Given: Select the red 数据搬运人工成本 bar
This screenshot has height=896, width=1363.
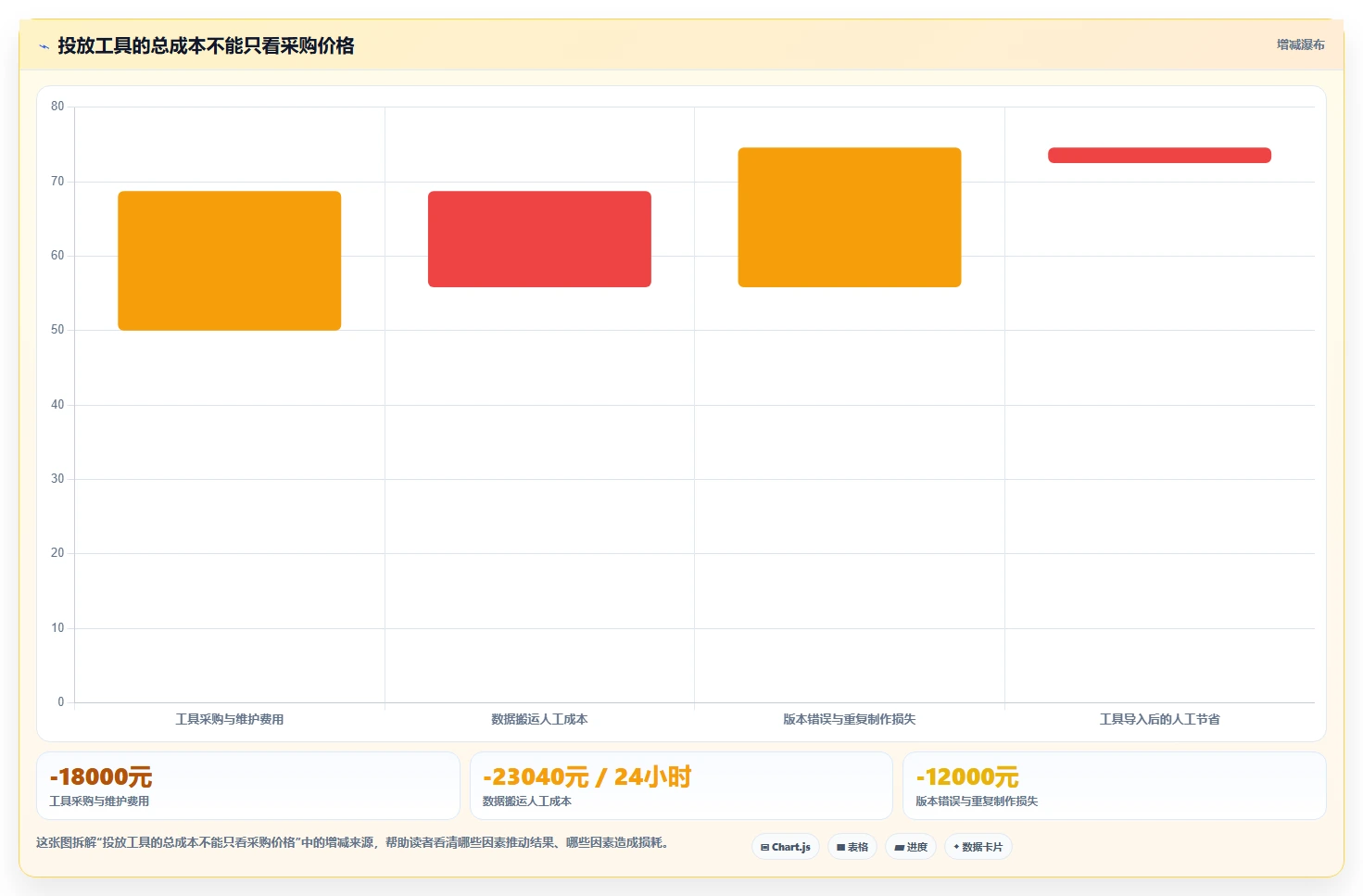Looking at the screenshot, I should pos(539,239).
